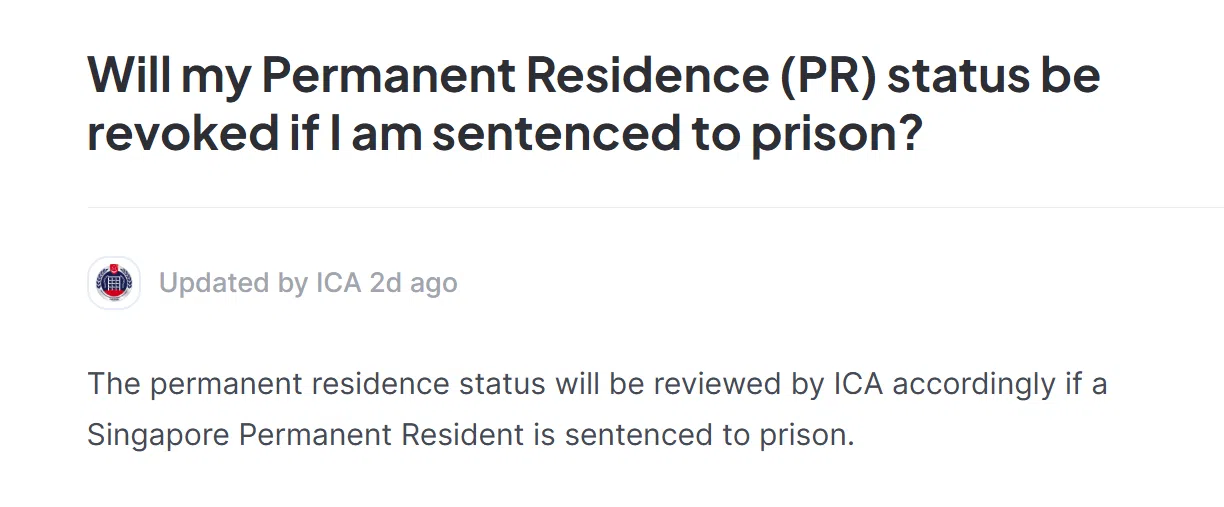The image size is (1224, 507).
Task: Click the question heading about PR status
Action: [x=593, y=105]
